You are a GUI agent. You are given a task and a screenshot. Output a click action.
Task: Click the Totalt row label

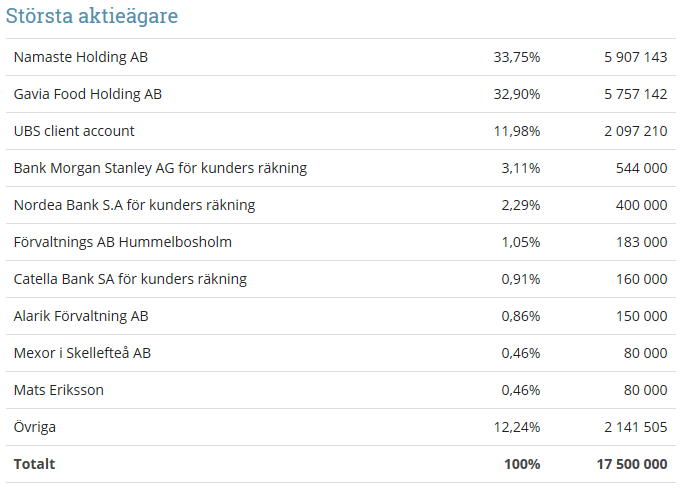tap(34, 464)
